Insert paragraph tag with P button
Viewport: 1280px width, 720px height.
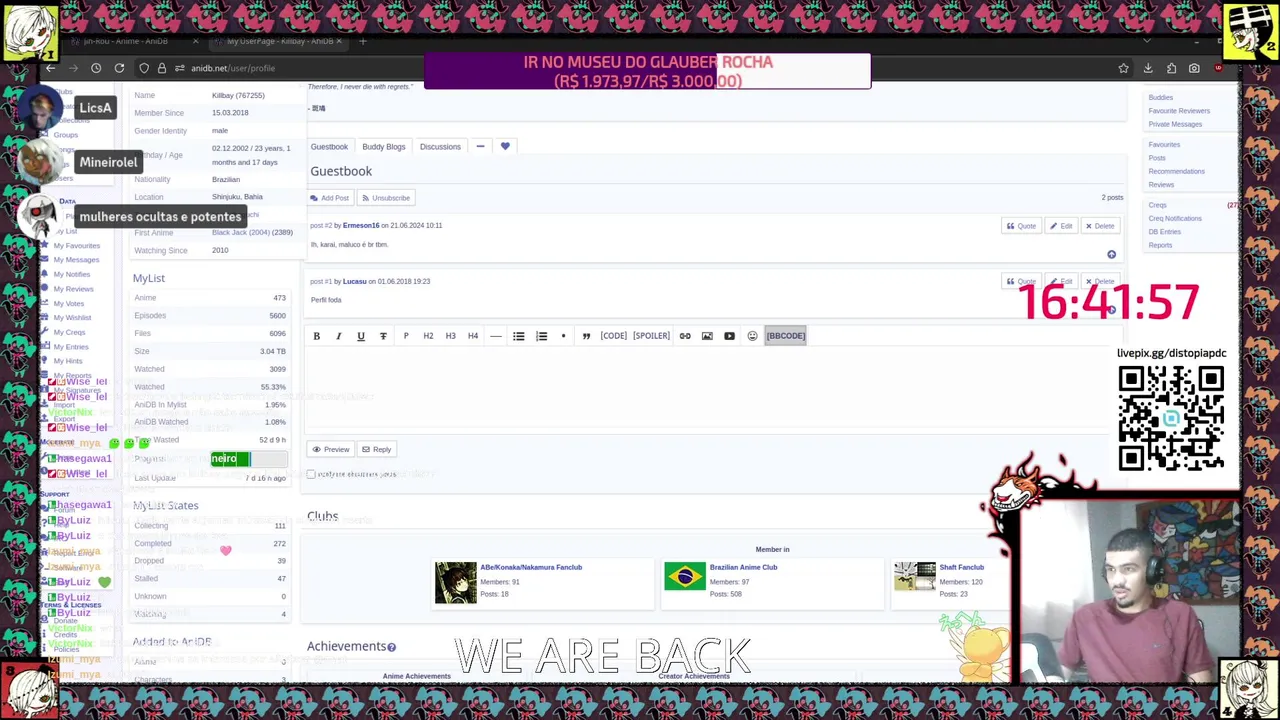[406, 336]
